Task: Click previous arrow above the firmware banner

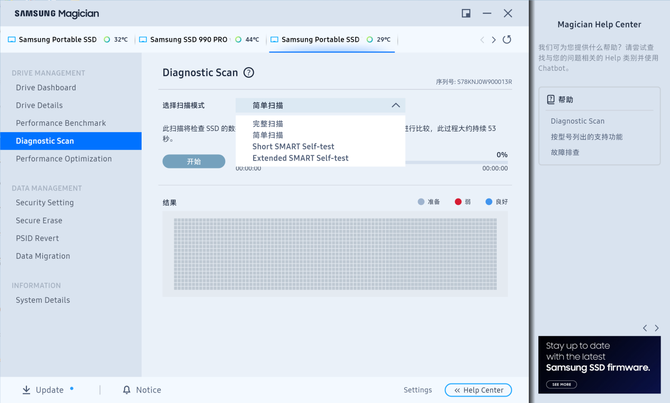Action: click(x=645, y=328)
